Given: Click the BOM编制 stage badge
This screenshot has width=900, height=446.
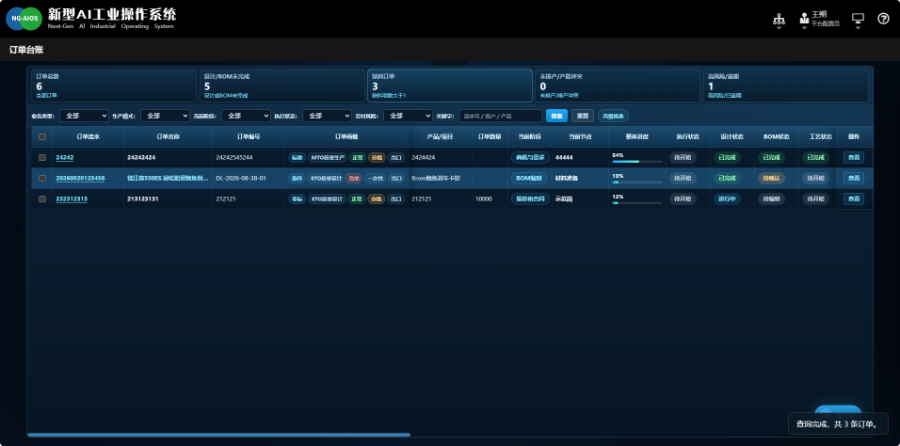Looking at the screenshot, I should [x=529, y=178].
